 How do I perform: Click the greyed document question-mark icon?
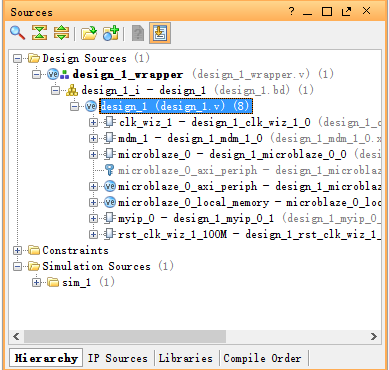pyautogui.click(x=138, y=33)
